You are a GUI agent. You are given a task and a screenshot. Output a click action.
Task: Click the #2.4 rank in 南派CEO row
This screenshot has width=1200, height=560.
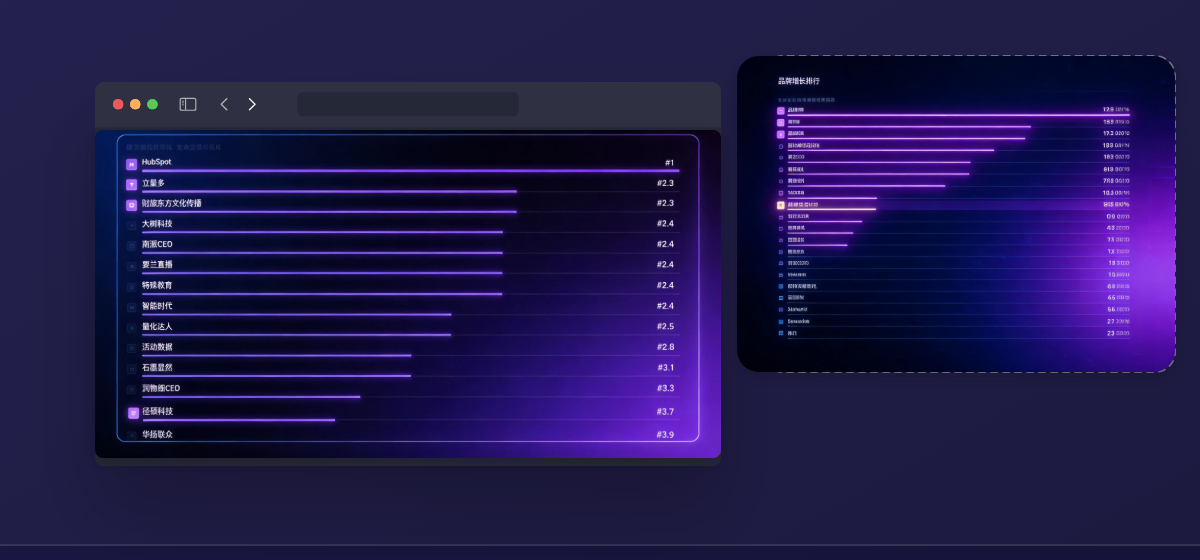point(665,244)
